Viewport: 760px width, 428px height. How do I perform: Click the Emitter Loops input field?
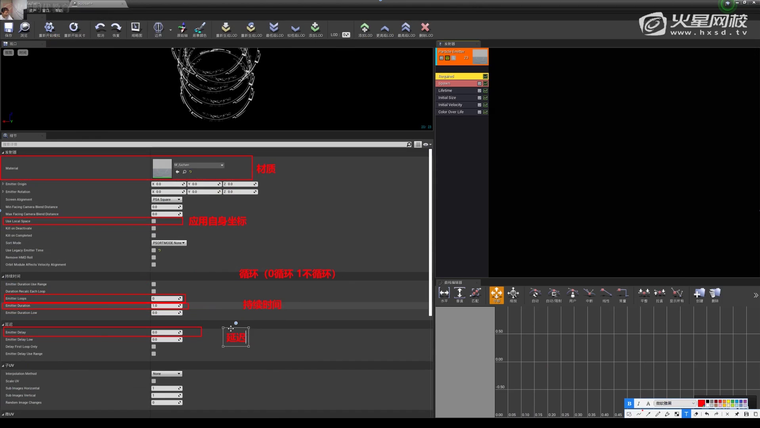[x=166, y=298]
